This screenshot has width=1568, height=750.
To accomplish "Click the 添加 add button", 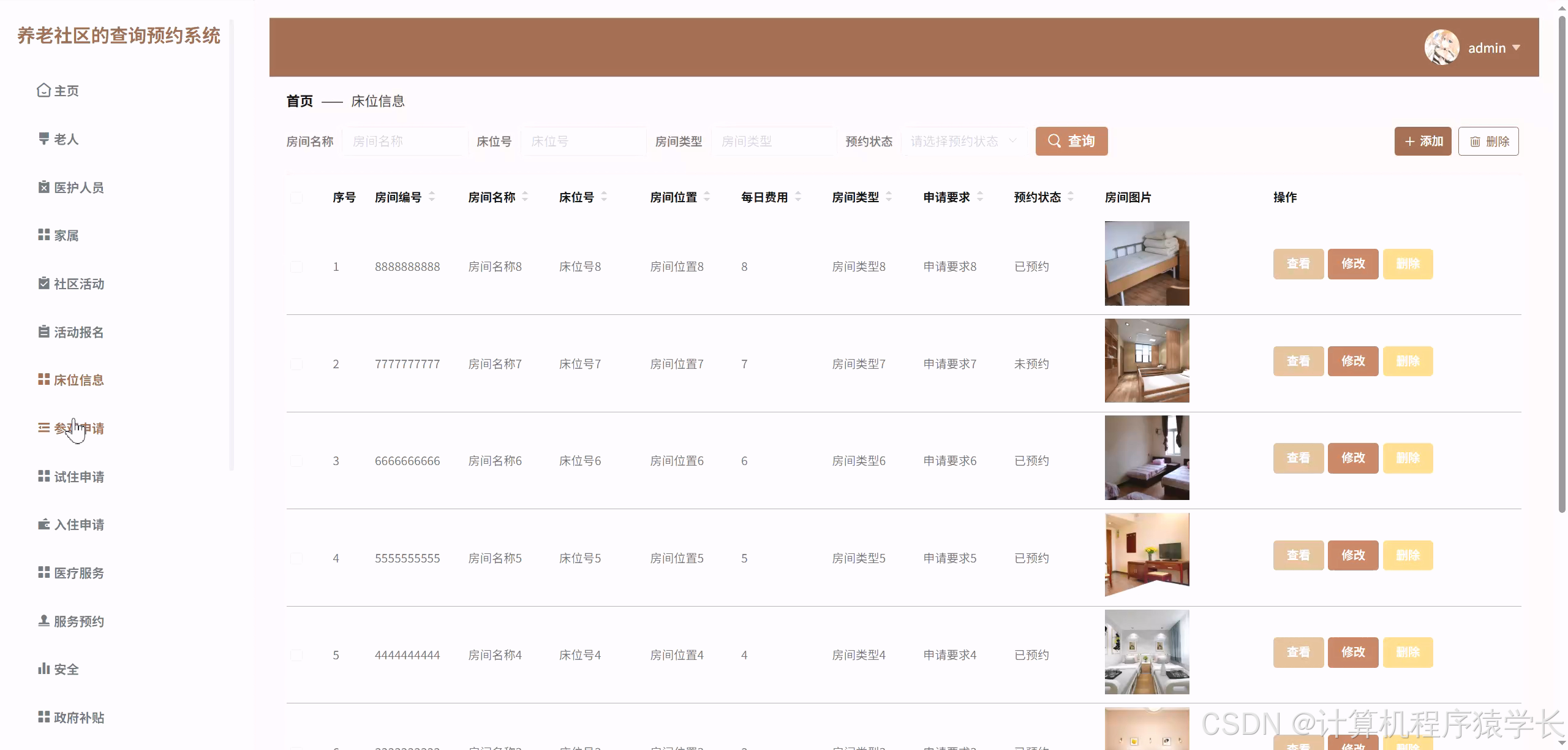I will point(1422,142).
